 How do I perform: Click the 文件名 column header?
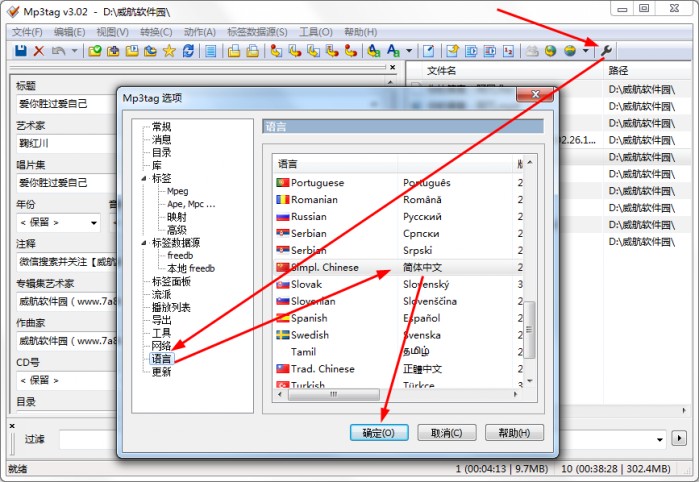click(x=506, y=70)
